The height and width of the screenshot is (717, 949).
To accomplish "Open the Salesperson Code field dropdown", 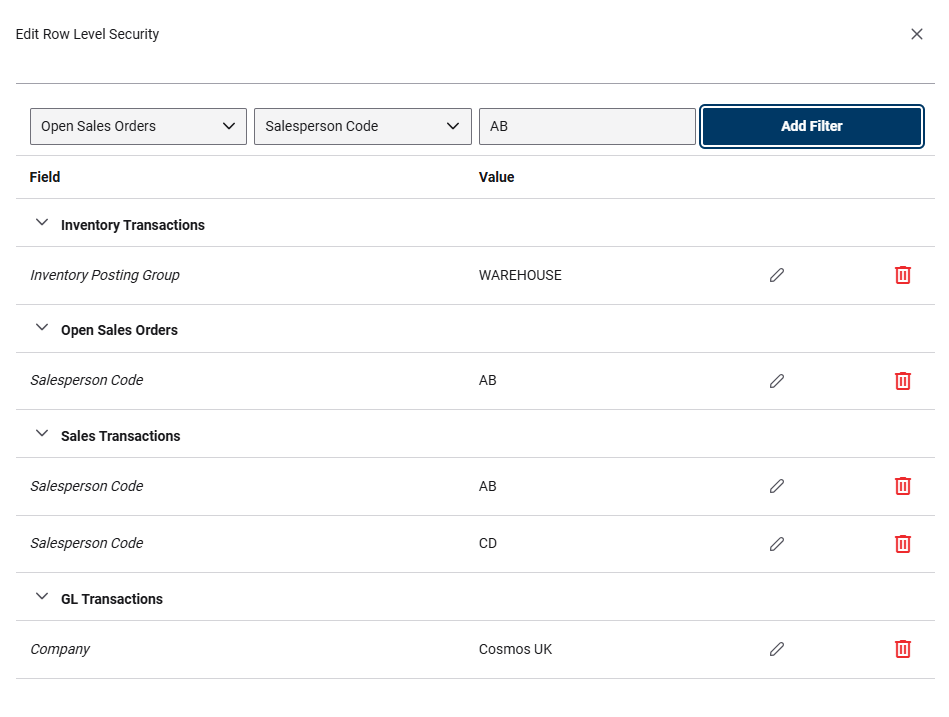I will [362, 126].
